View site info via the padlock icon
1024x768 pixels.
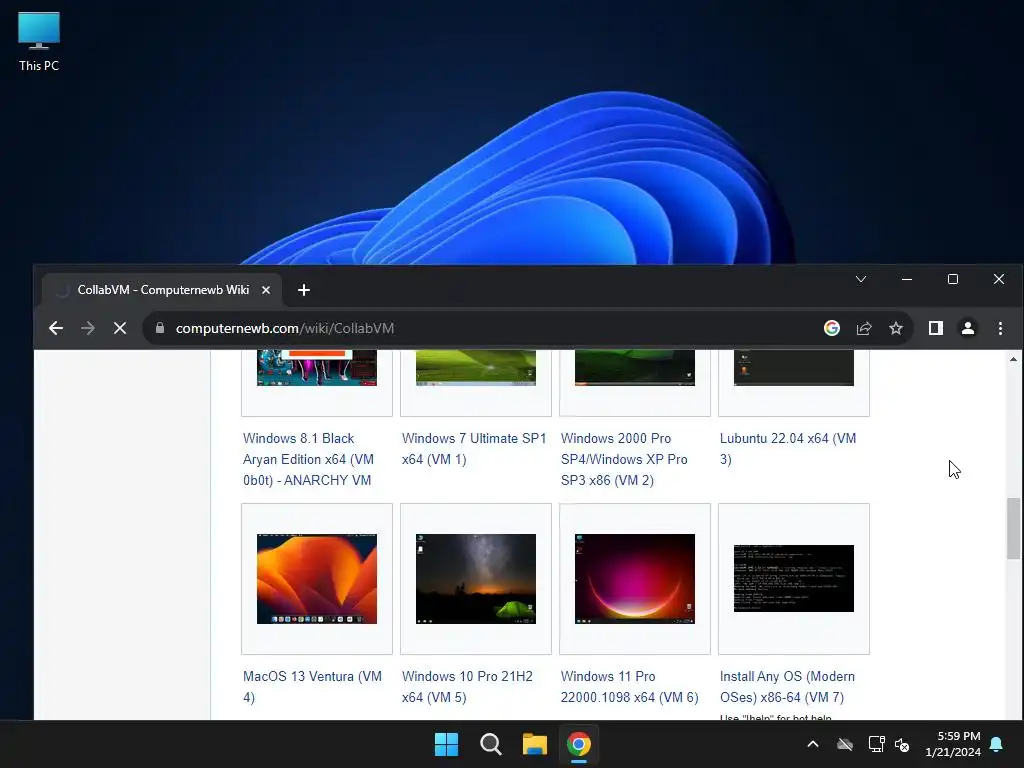[x=160, y=328]
